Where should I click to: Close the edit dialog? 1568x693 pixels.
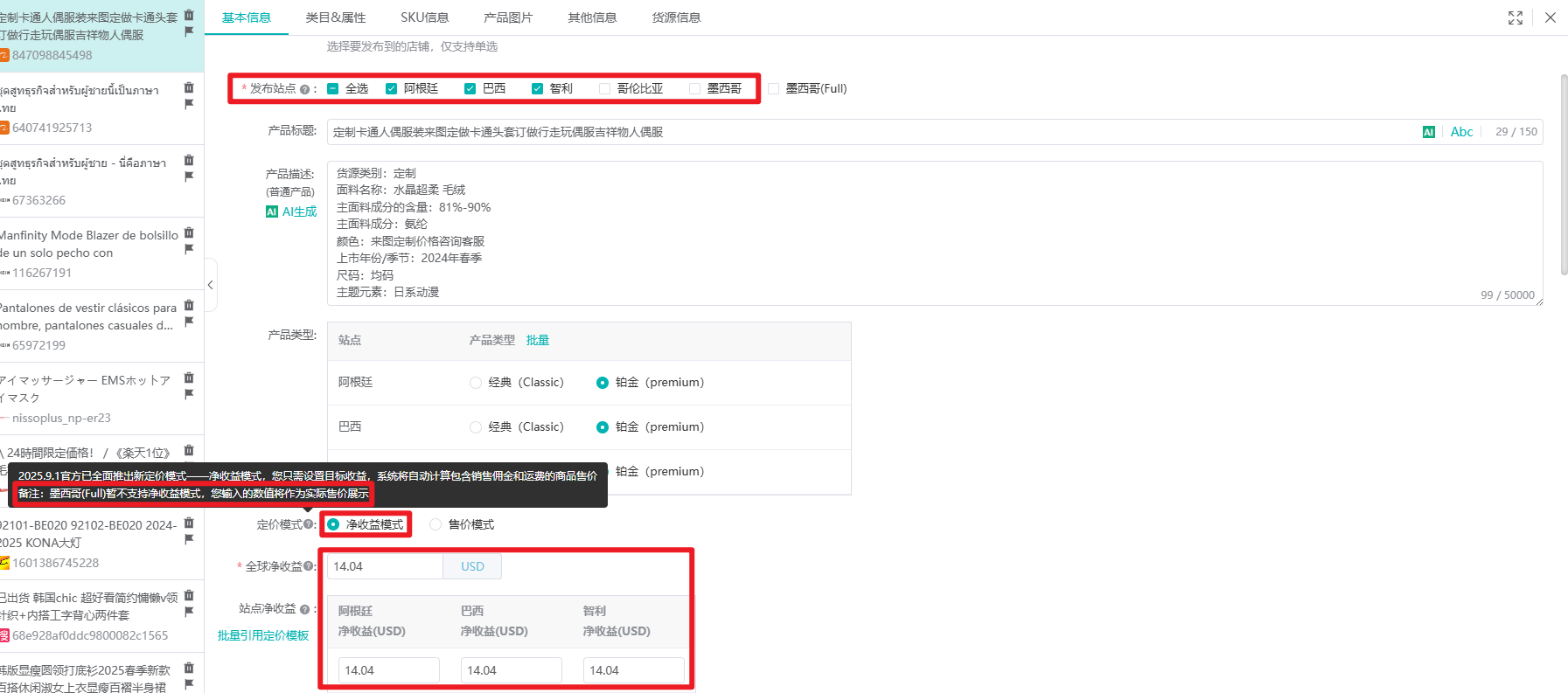click(x=1551, y=17)
